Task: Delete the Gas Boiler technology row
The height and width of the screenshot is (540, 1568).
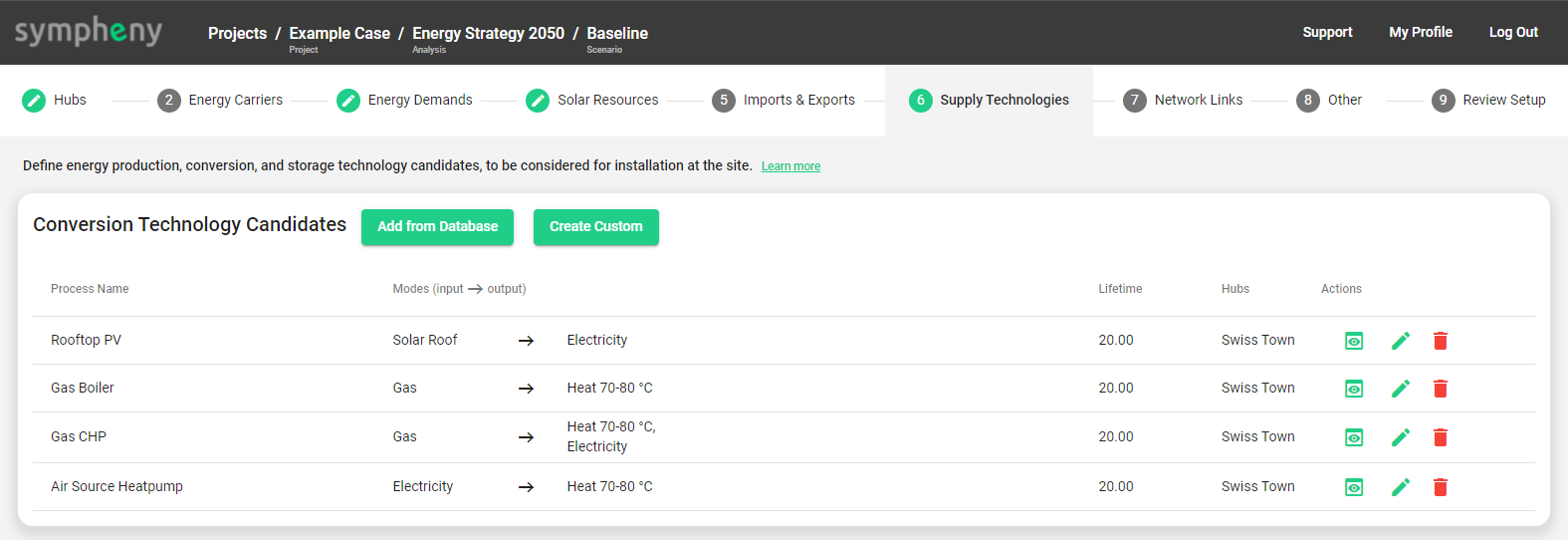Action: coord(1440,389)
